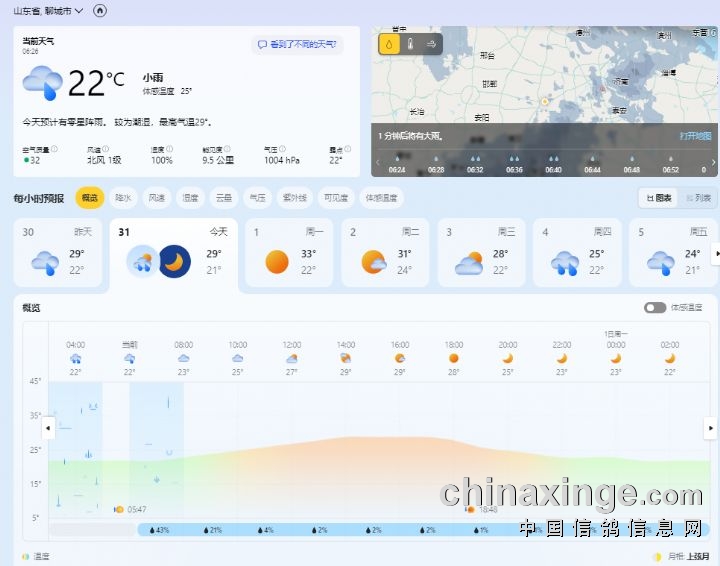The height and width of the screenshot is (566, 720).
Task: Click the home icon beside the location
Action: 99,10
